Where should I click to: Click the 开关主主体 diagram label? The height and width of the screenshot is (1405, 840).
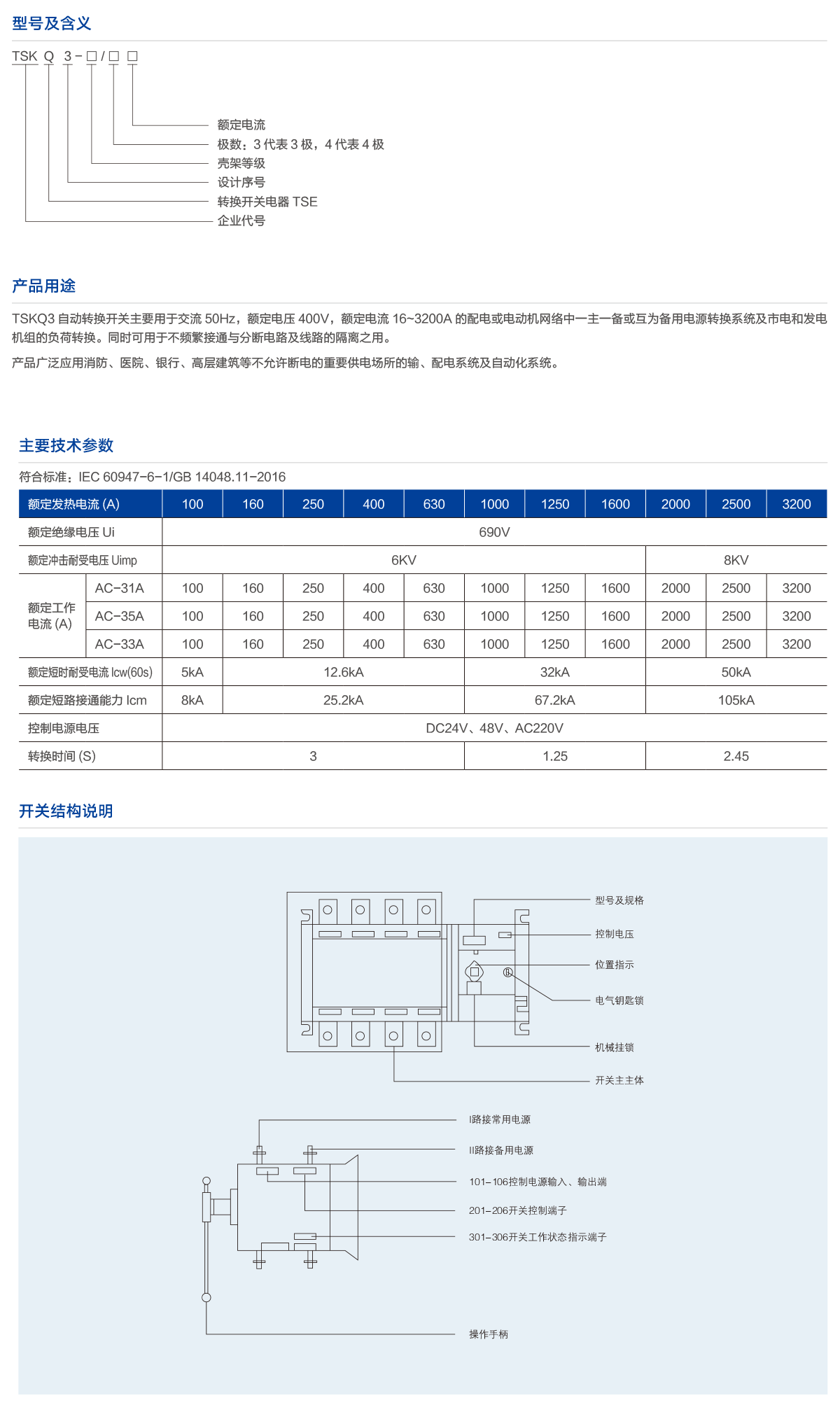tap(619, 1080)
